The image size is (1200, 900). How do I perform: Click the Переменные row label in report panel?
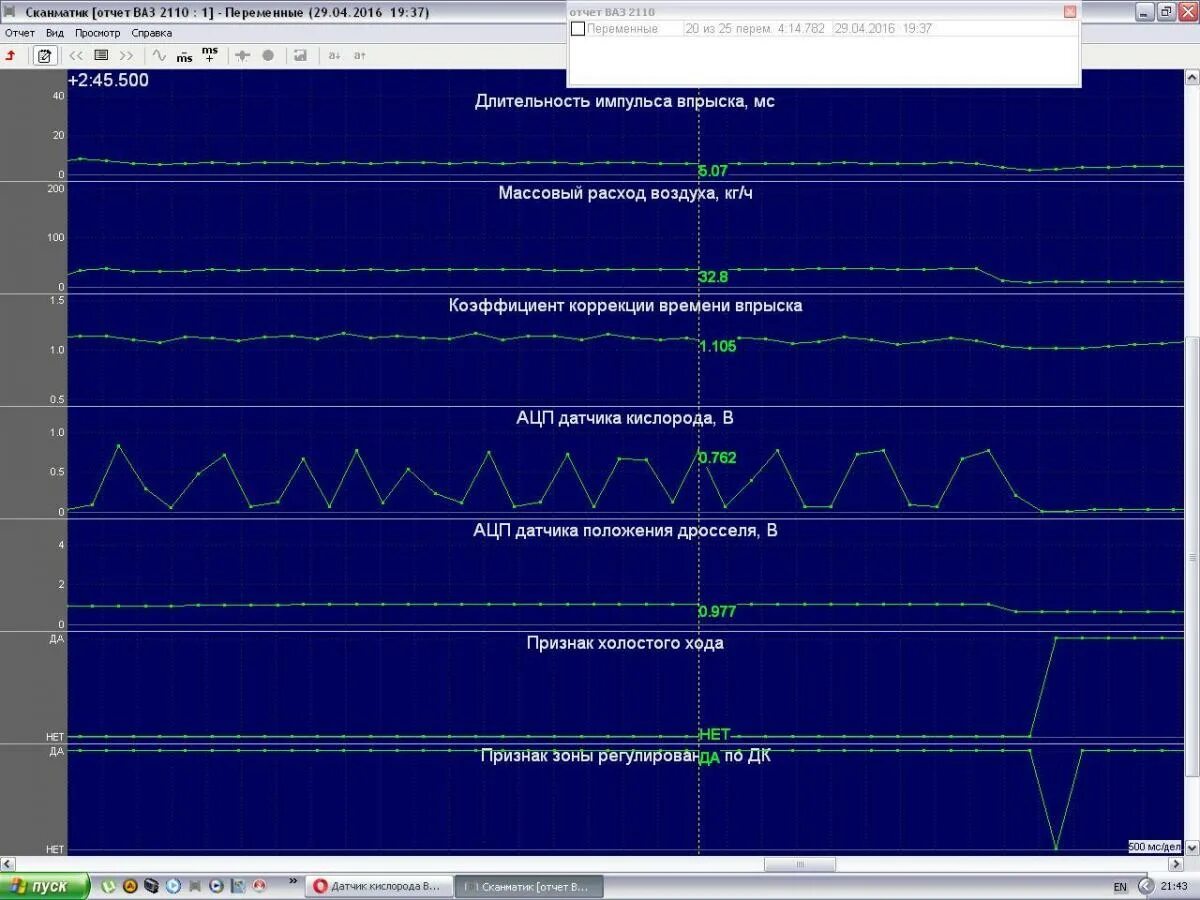pyautogui.click(x=622, y=29)
